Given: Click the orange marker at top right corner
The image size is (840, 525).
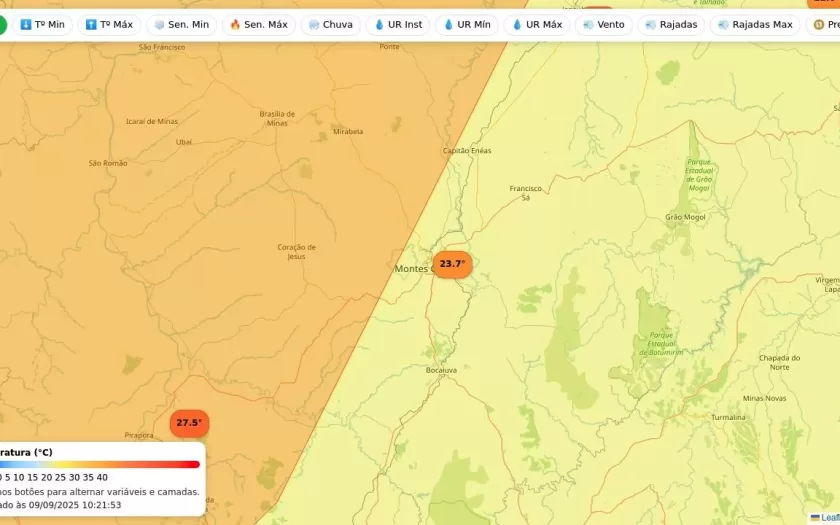Looking at the screenshot, I should pyautogui.click(x=825, y=4).
